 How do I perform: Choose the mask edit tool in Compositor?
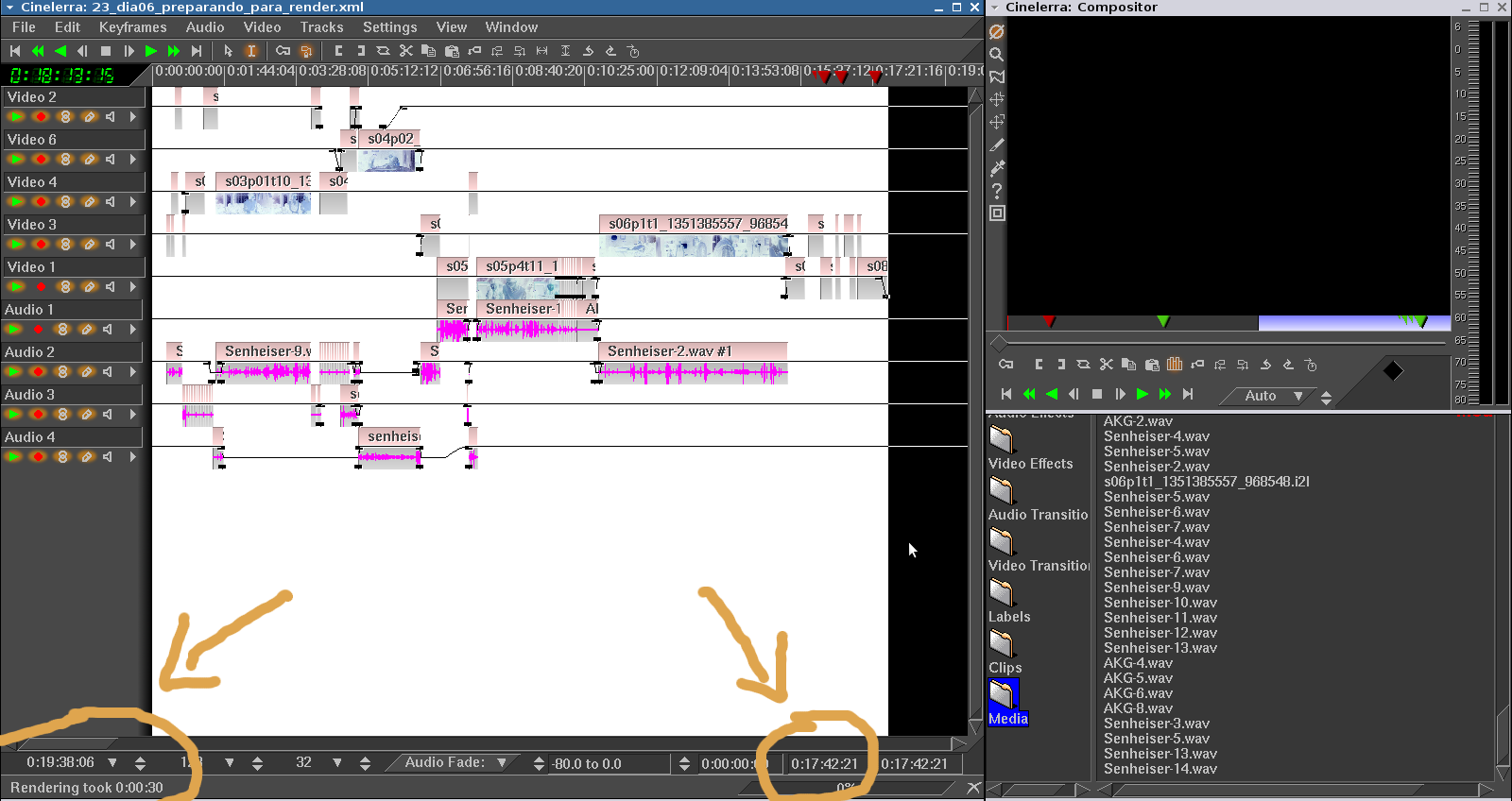pos(997,77)
